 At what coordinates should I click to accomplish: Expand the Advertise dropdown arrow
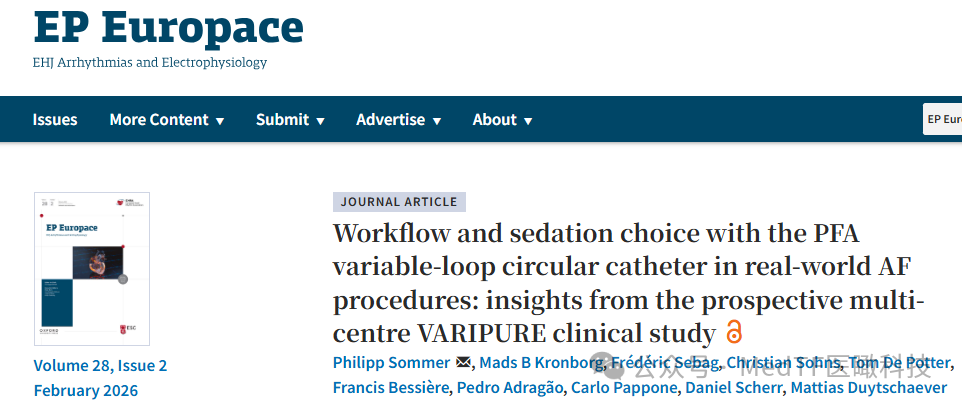(x=437, y=121)
